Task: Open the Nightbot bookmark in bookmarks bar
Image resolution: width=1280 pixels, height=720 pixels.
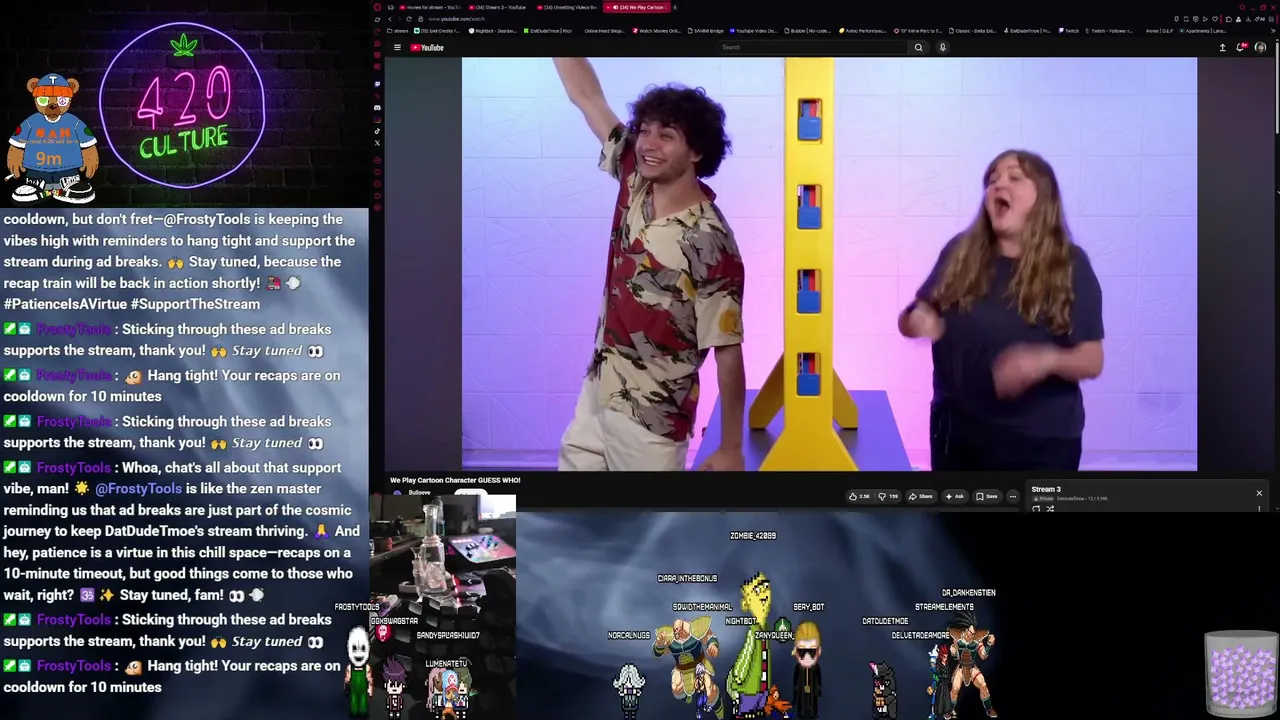Action: [492, 31]
